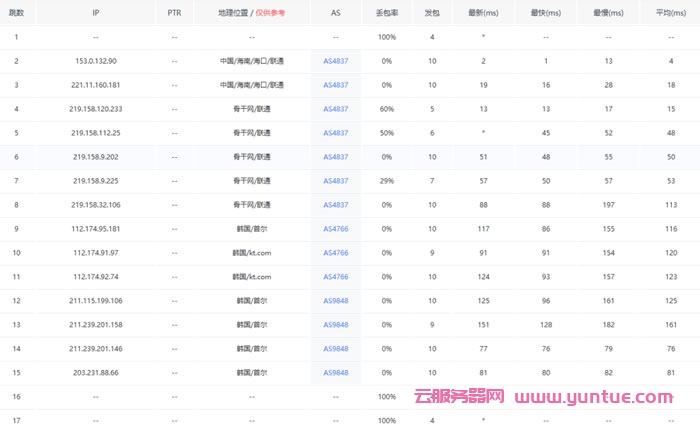Select the 发包 column header
Image resolution: width=700 pixels, height=433 pixels.
432,13
